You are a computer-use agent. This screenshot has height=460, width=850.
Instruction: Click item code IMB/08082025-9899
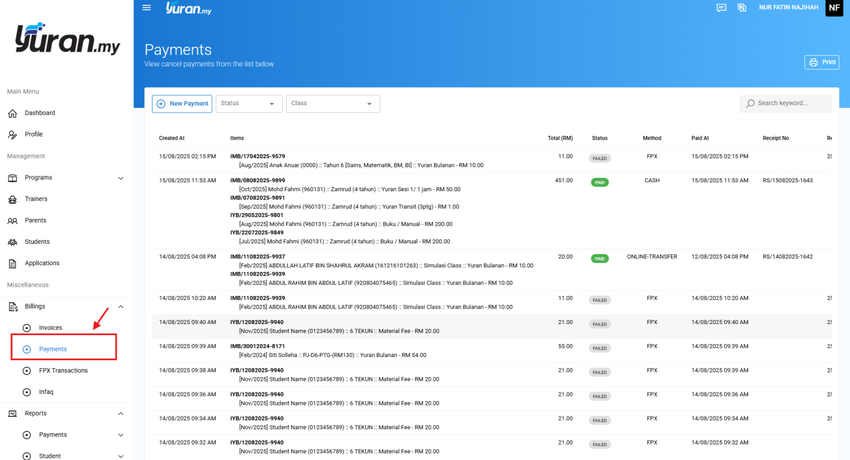(257, 180)
